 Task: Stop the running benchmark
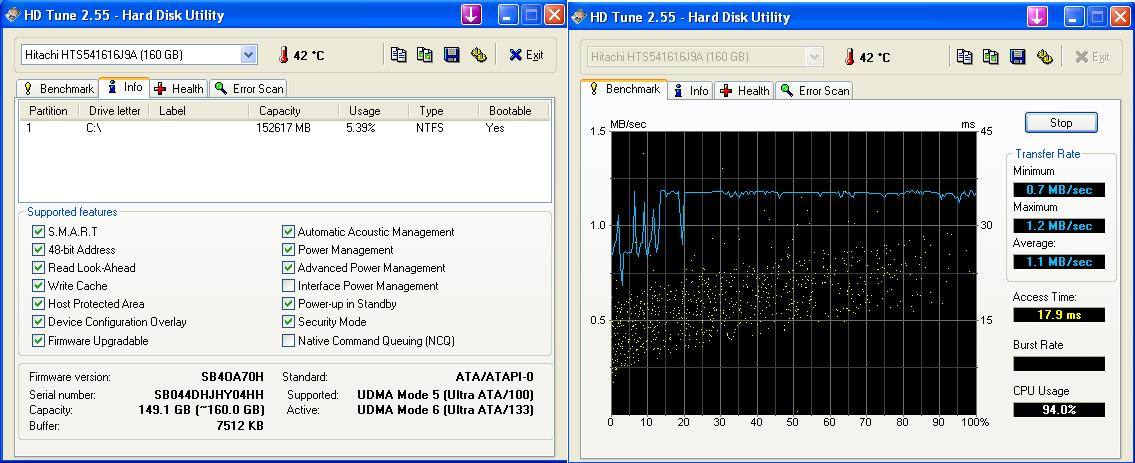1060,122
